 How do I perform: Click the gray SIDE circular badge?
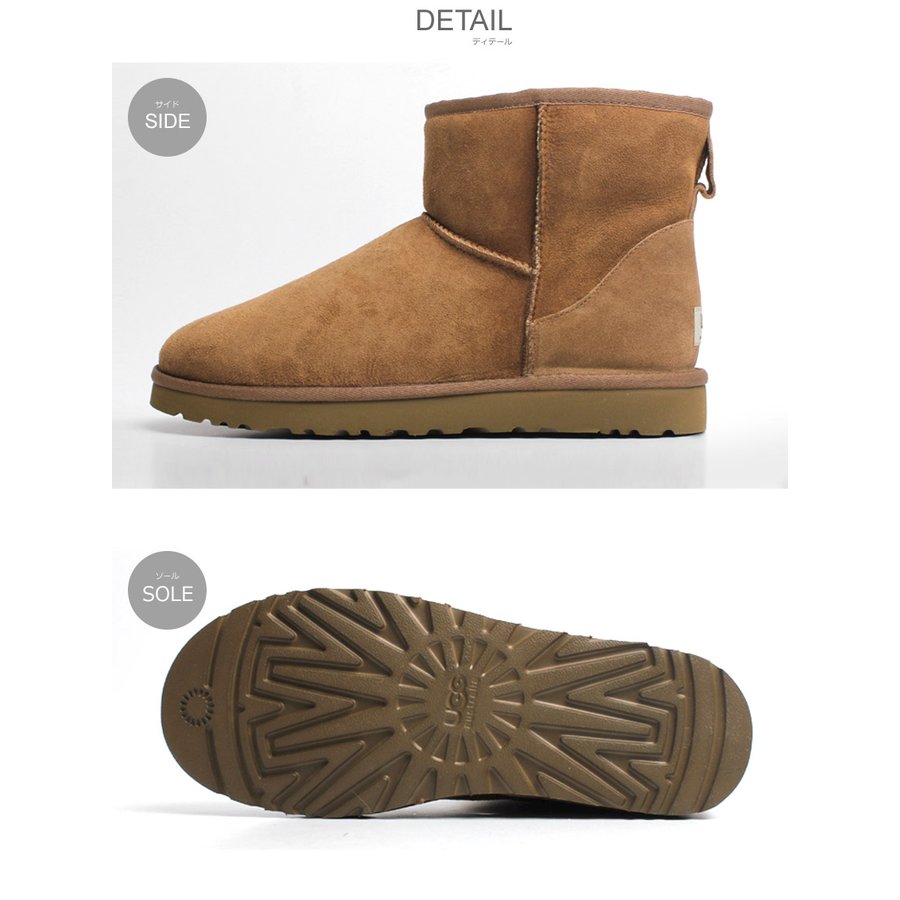pos(167,117)
